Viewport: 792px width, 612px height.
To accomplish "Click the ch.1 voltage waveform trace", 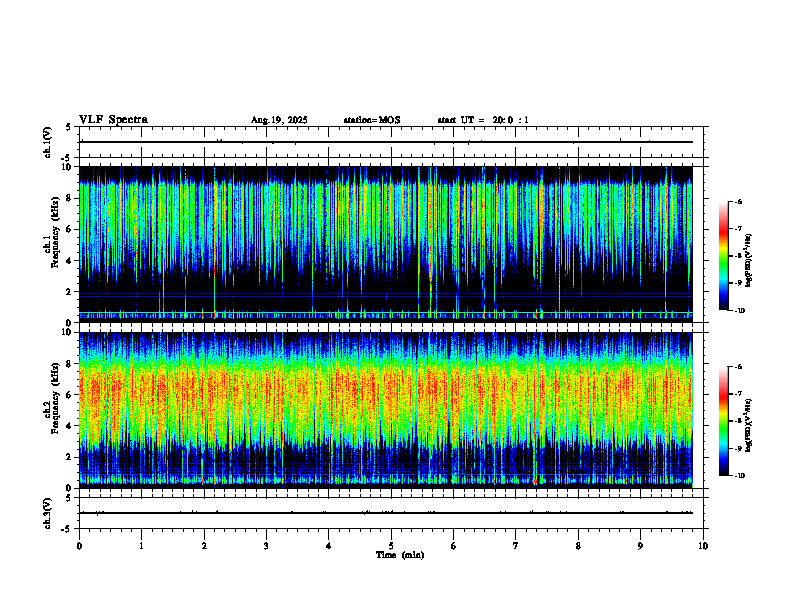I will [386, 142].
